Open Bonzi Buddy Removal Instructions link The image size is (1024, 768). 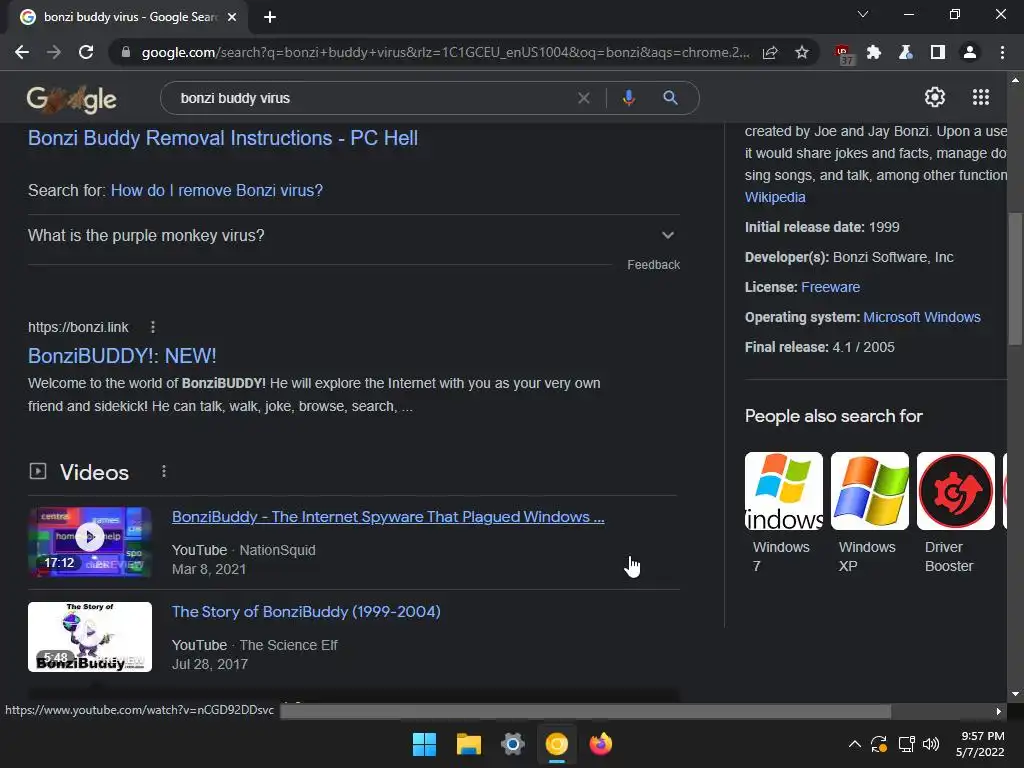[x=223, y=138]
